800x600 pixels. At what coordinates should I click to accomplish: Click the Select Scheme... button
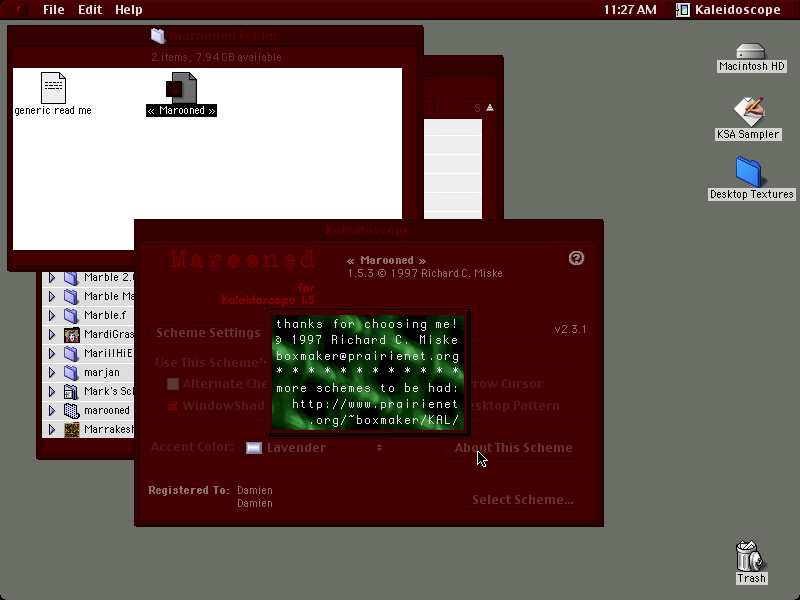pyautogui.click(x=522, y=499)
